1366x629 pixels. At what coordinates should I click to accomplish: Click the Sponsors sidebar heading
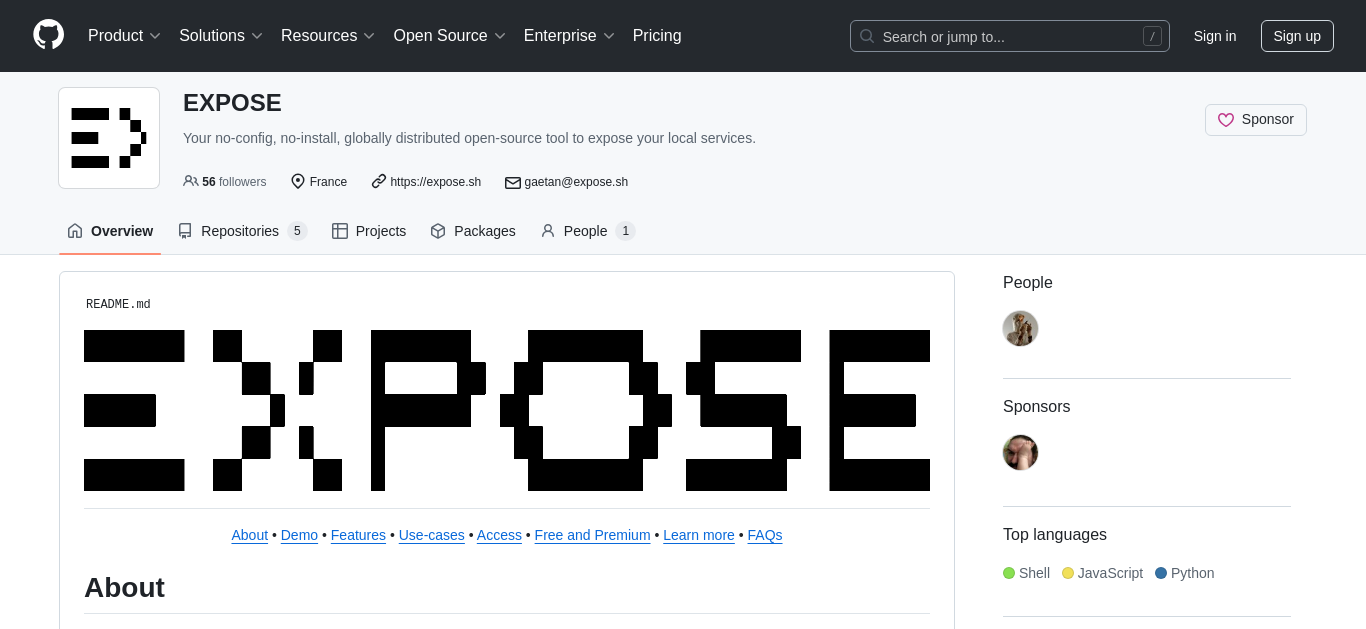pyautogui.click(x=1037, y=407)
